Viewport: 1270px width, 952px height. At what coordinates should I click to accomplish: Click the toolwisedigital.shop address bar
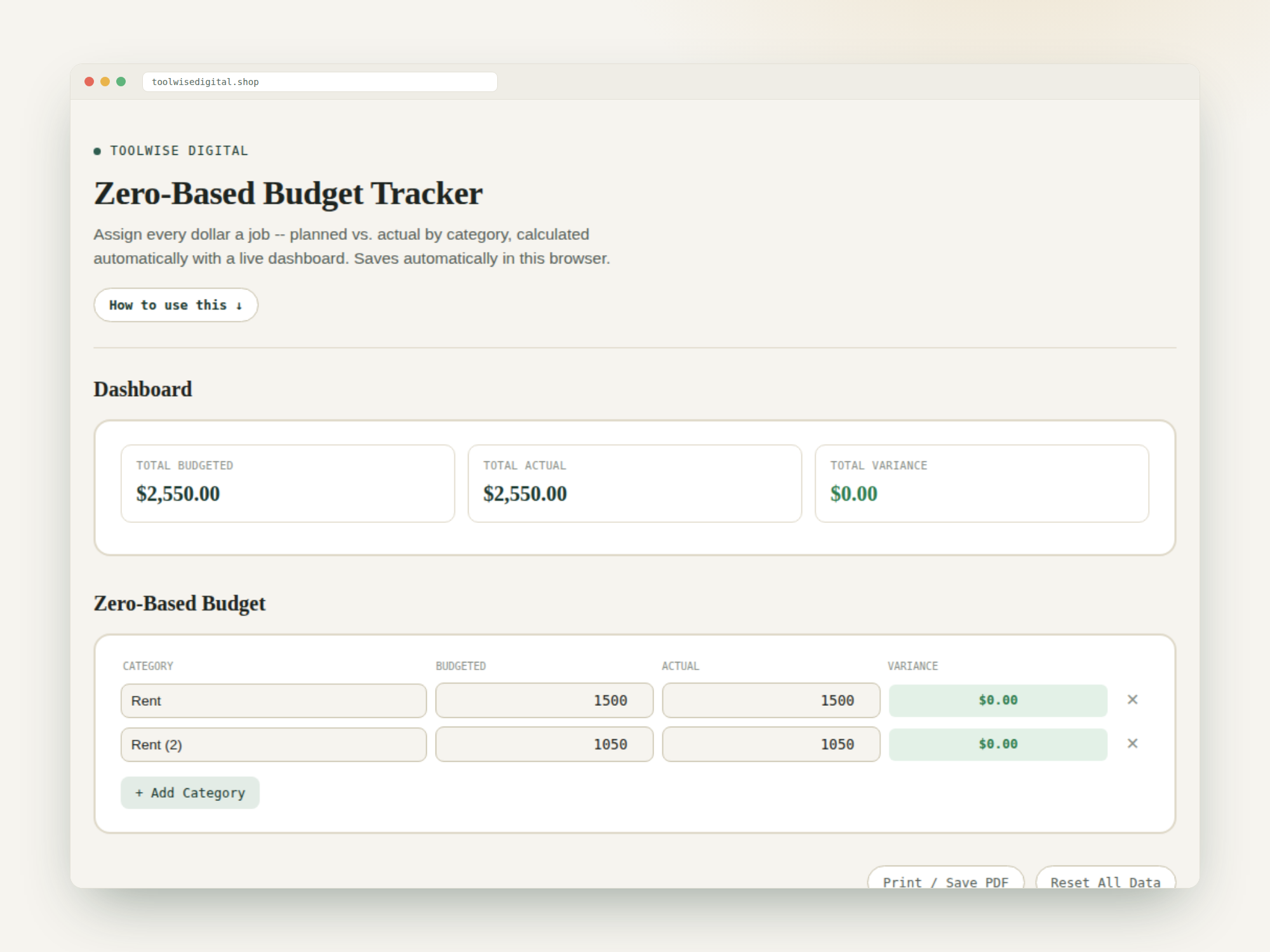pos(320,82)
